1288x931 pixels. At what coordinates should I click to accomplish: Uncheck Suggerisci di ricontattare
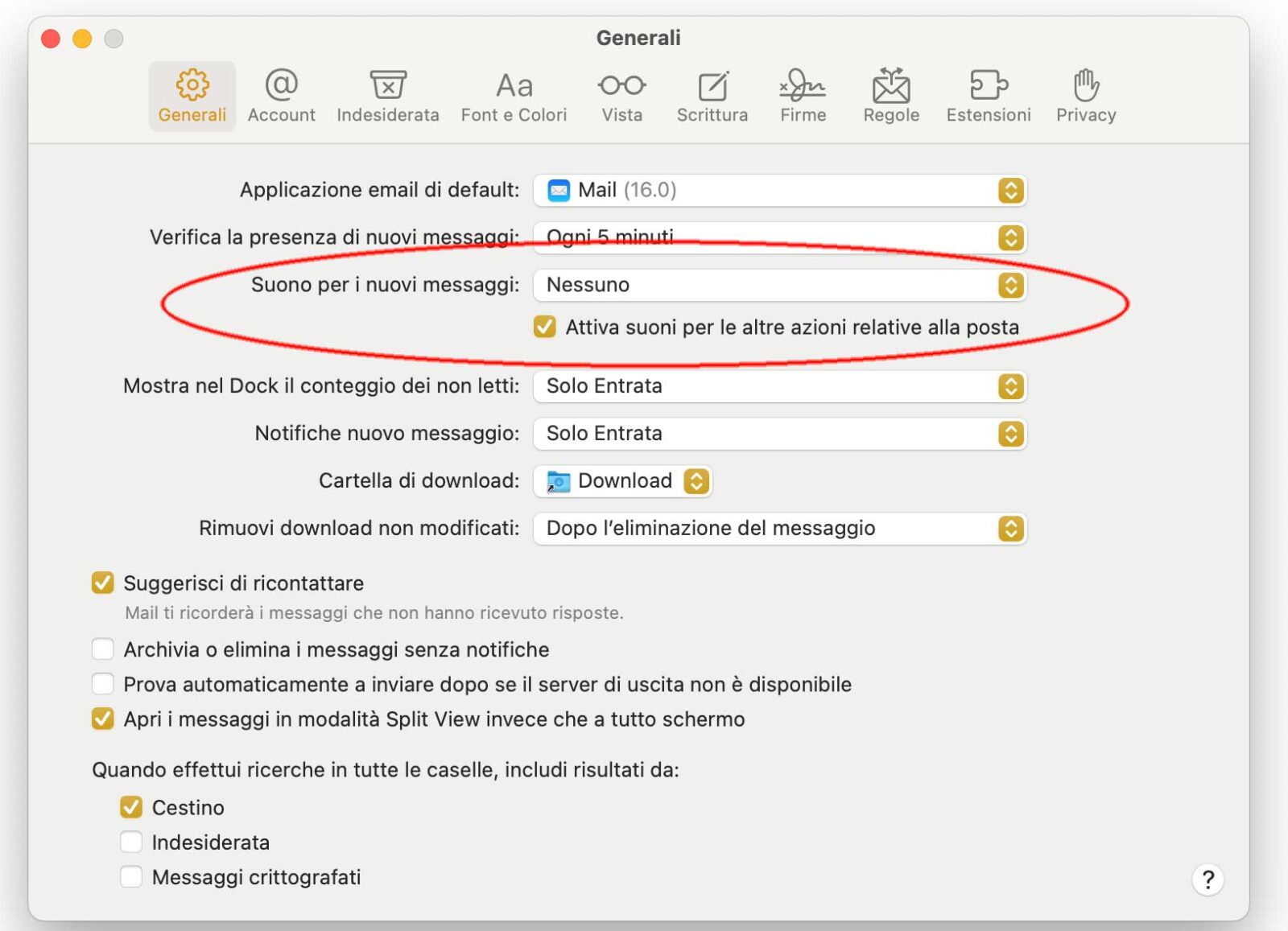point(102,583)
